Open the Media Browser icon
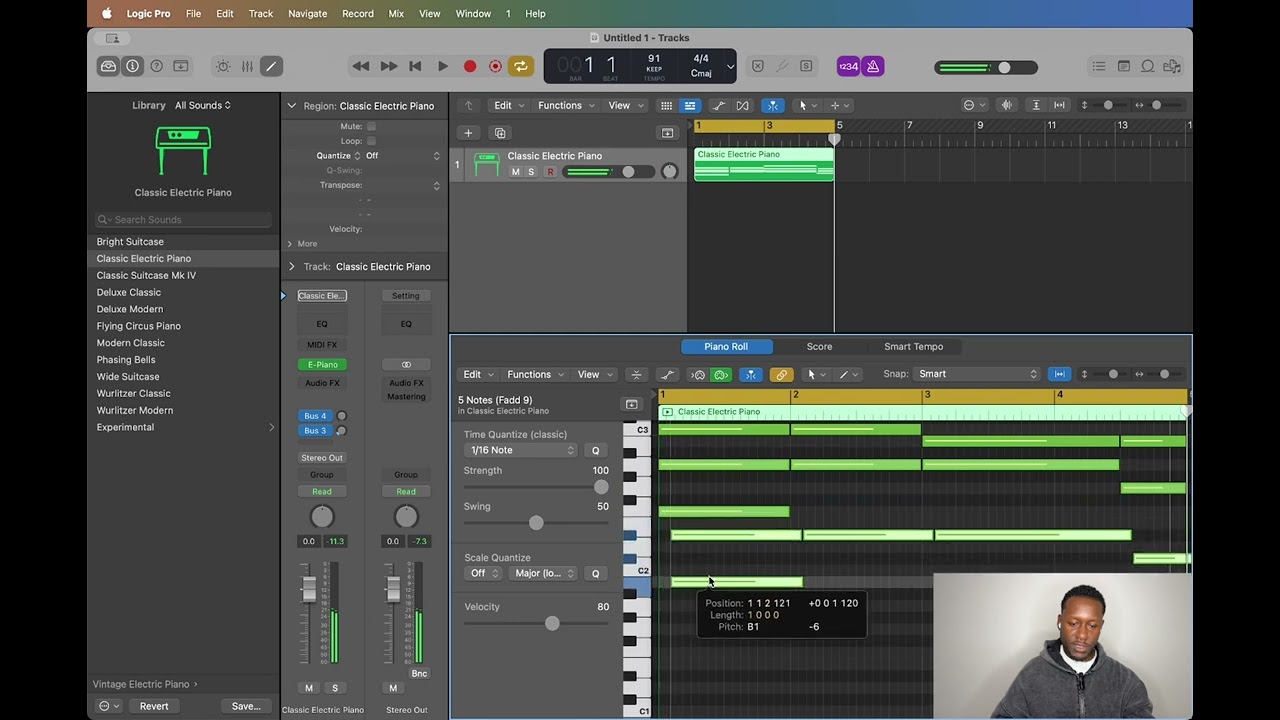 click(1172, 66)
